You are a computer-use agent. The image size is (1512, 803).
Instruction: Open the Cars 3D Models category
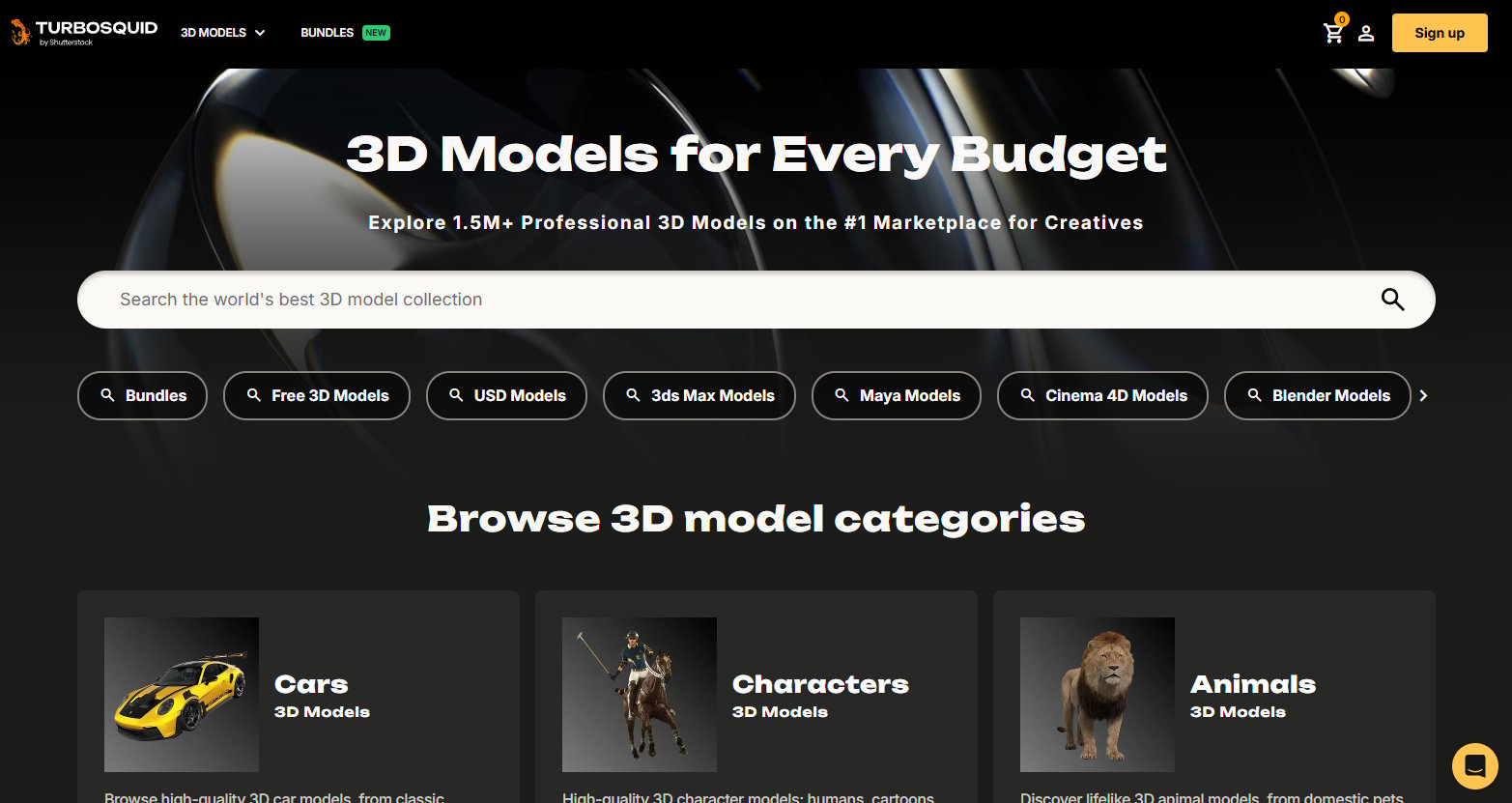tap(322, 696)
